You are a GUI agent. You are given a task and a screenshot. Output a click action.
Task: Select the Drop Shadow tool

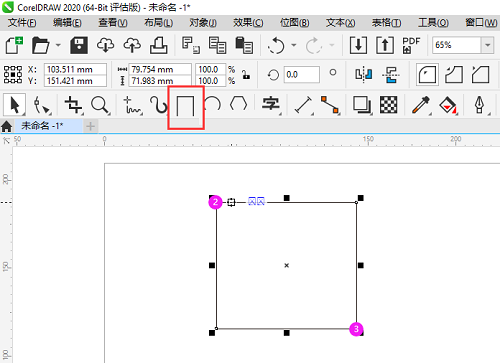pyautogui.click(x=362, y=105)
